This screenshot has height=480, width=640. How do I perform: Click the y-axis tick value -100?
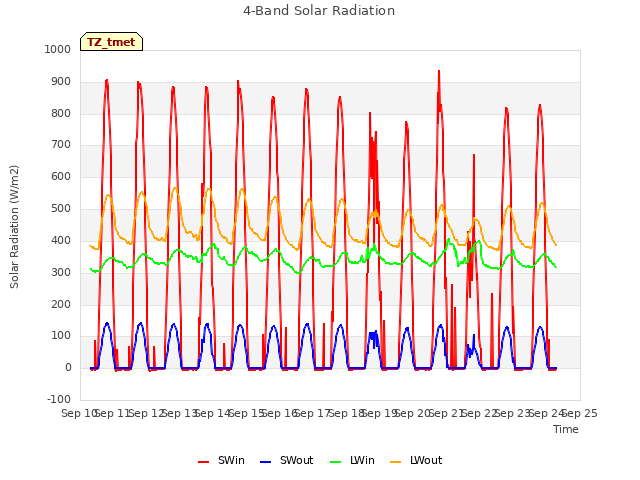[59, 399]
